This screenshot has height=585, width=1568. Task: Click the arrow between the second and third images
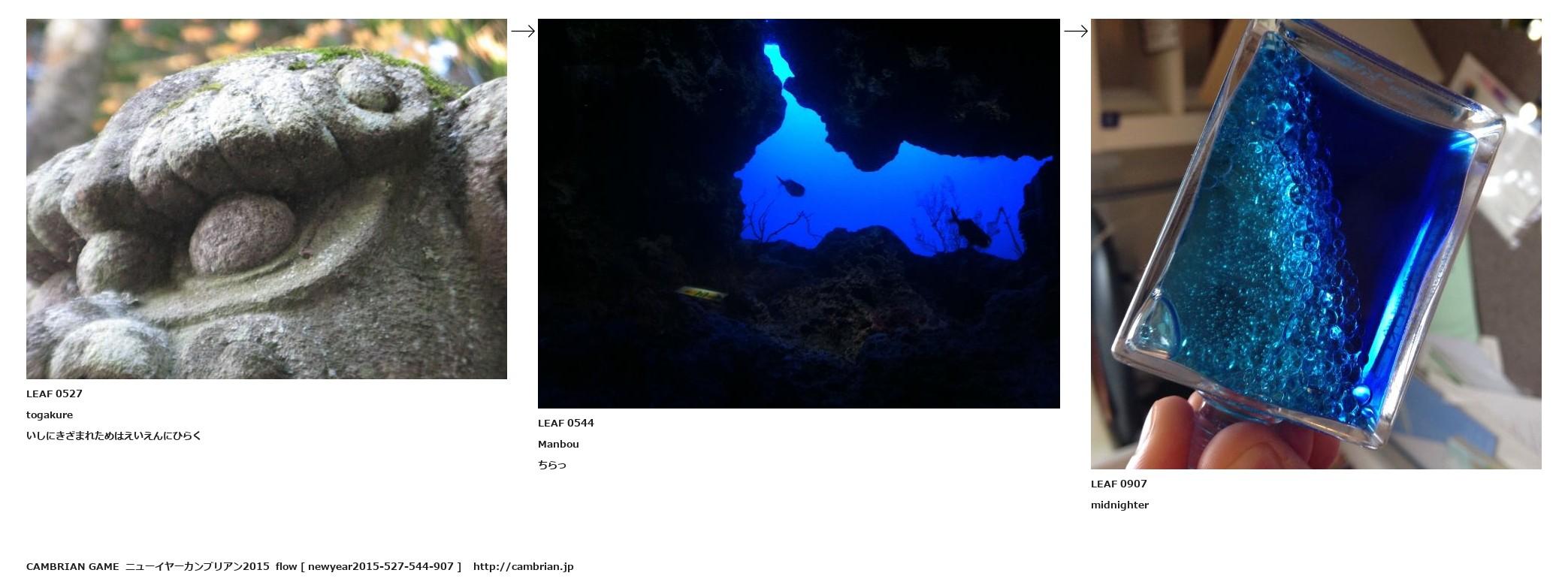[x=1076, y=31]
